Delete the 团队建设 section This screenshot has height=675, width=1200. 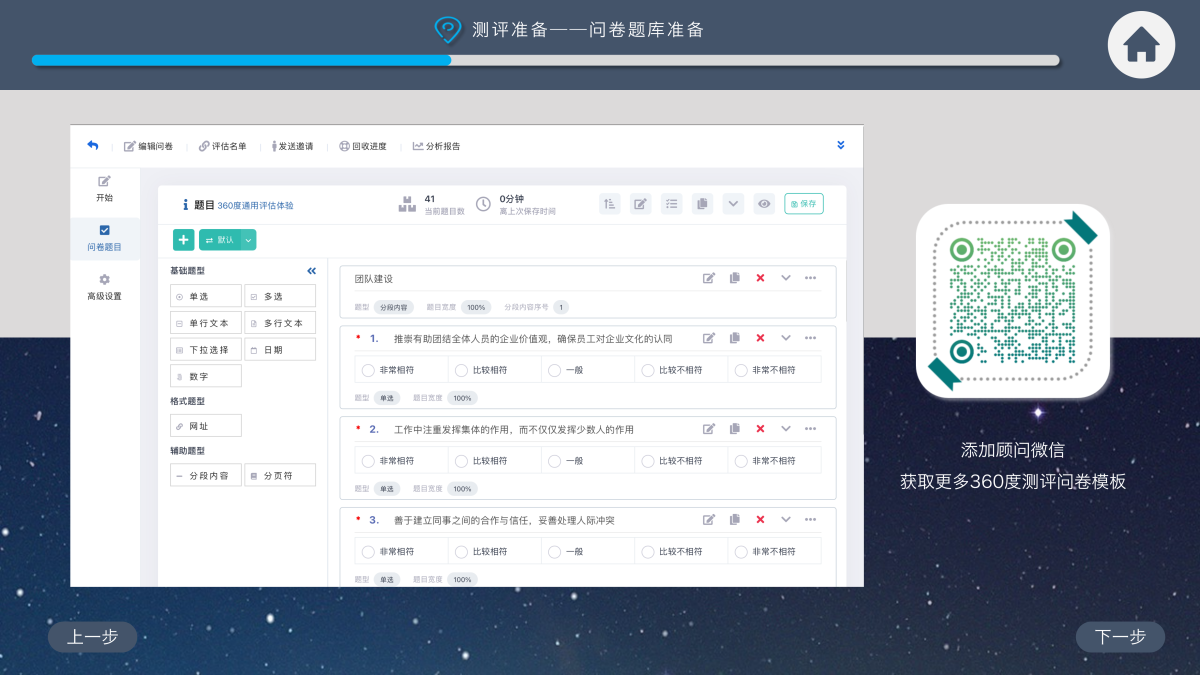760,278
